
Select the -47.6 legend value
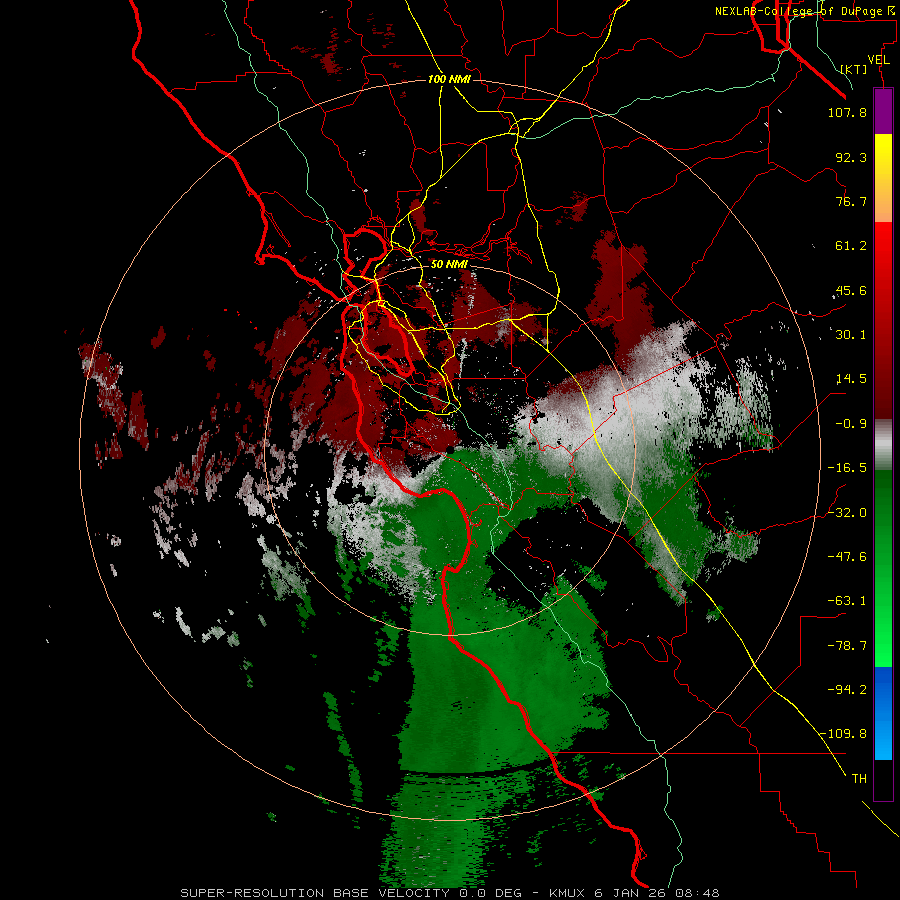(x=847, y=557)
